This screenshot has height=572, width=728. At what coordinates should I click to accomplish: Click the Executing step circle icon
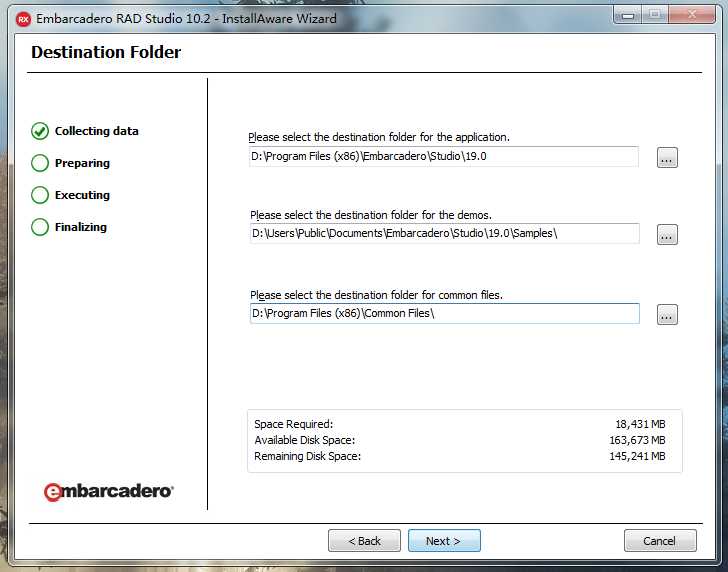click(40, 195)
